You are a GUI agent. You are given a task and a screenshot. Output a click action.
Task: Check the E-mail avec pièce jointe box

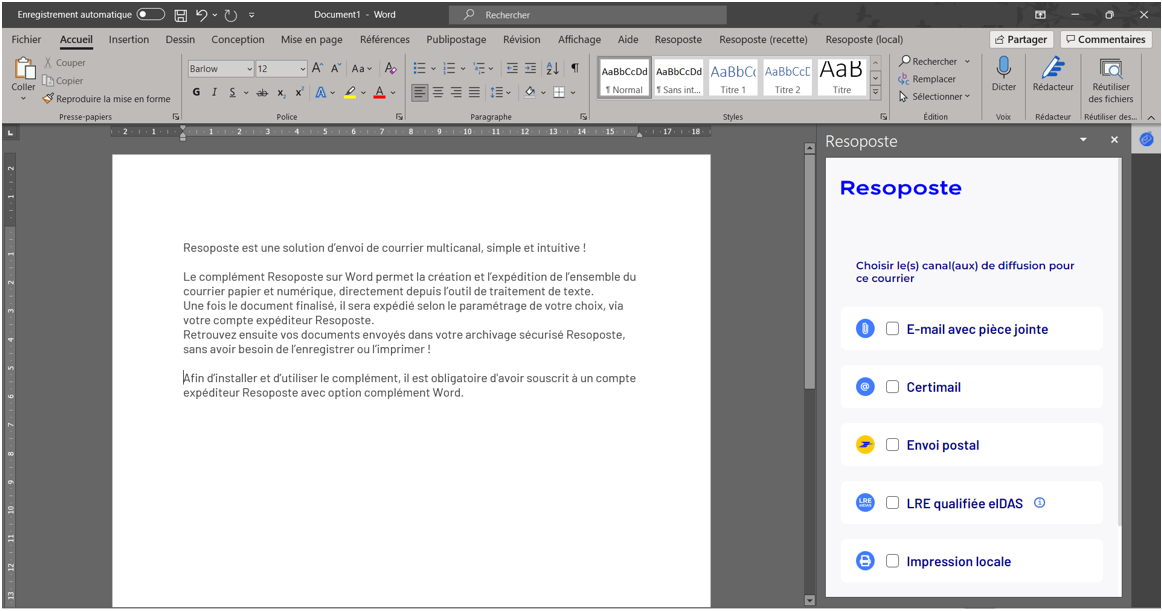coord(892,329)
